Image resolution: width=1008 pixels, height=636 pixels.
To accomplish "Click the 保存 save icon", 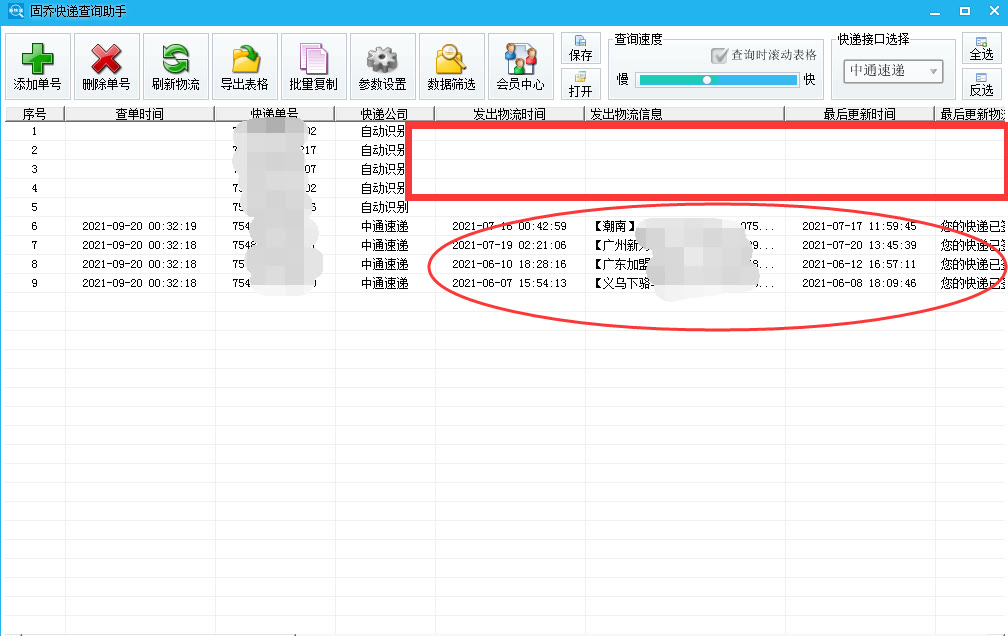I will coord(581,48).
